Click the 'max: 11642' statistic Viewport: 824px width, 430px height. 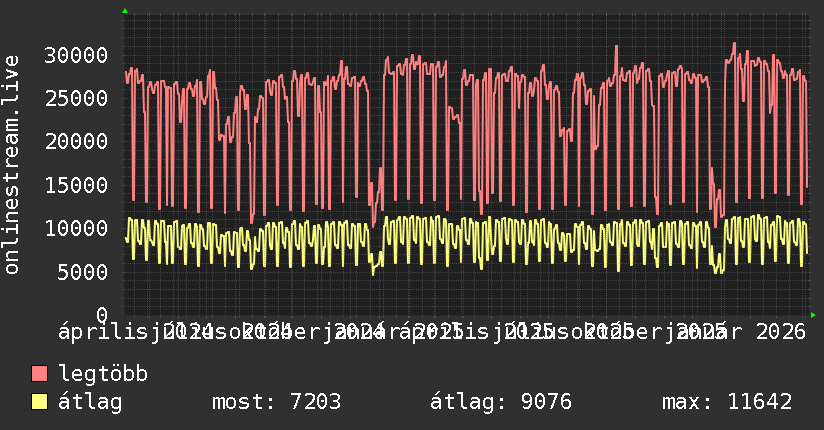pos(727,402)
